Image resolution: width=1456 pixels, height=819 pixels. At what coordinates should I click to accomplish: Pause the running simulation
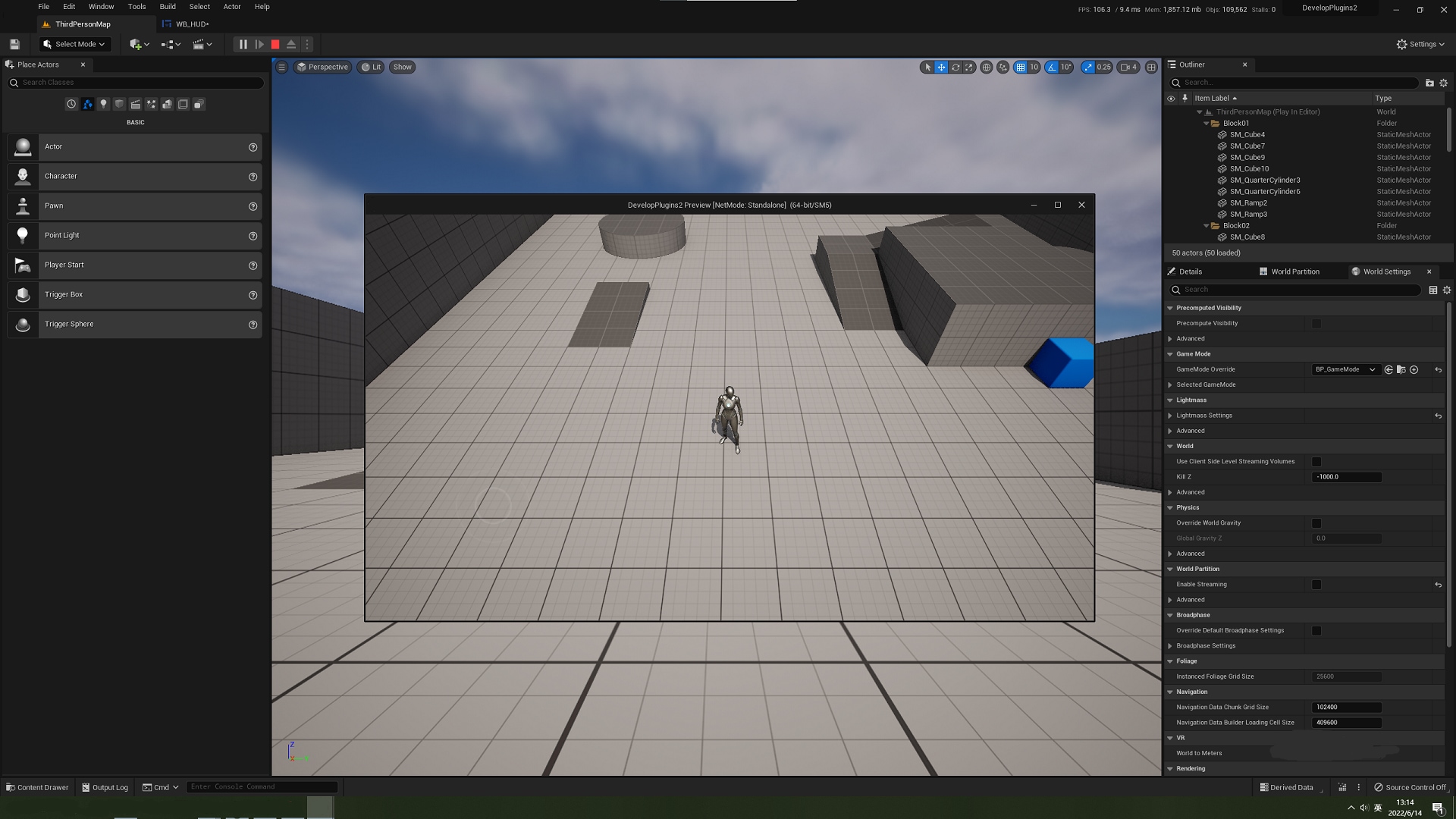243,45
